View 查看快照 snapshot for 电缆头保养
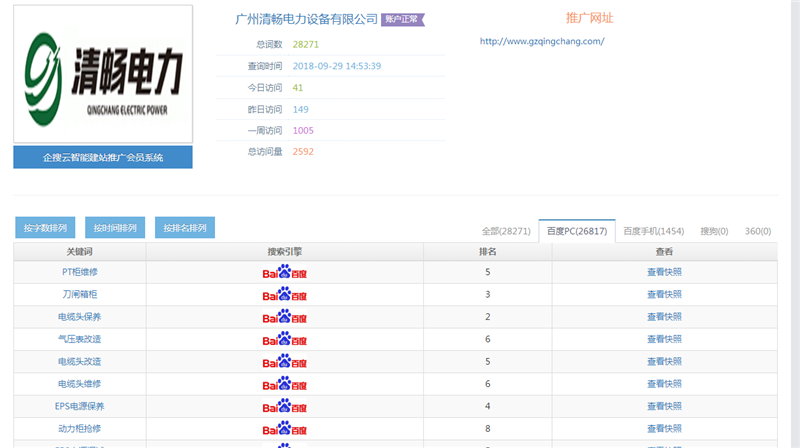Viewport: 800px width, 448px height. [x=664, y=317]
